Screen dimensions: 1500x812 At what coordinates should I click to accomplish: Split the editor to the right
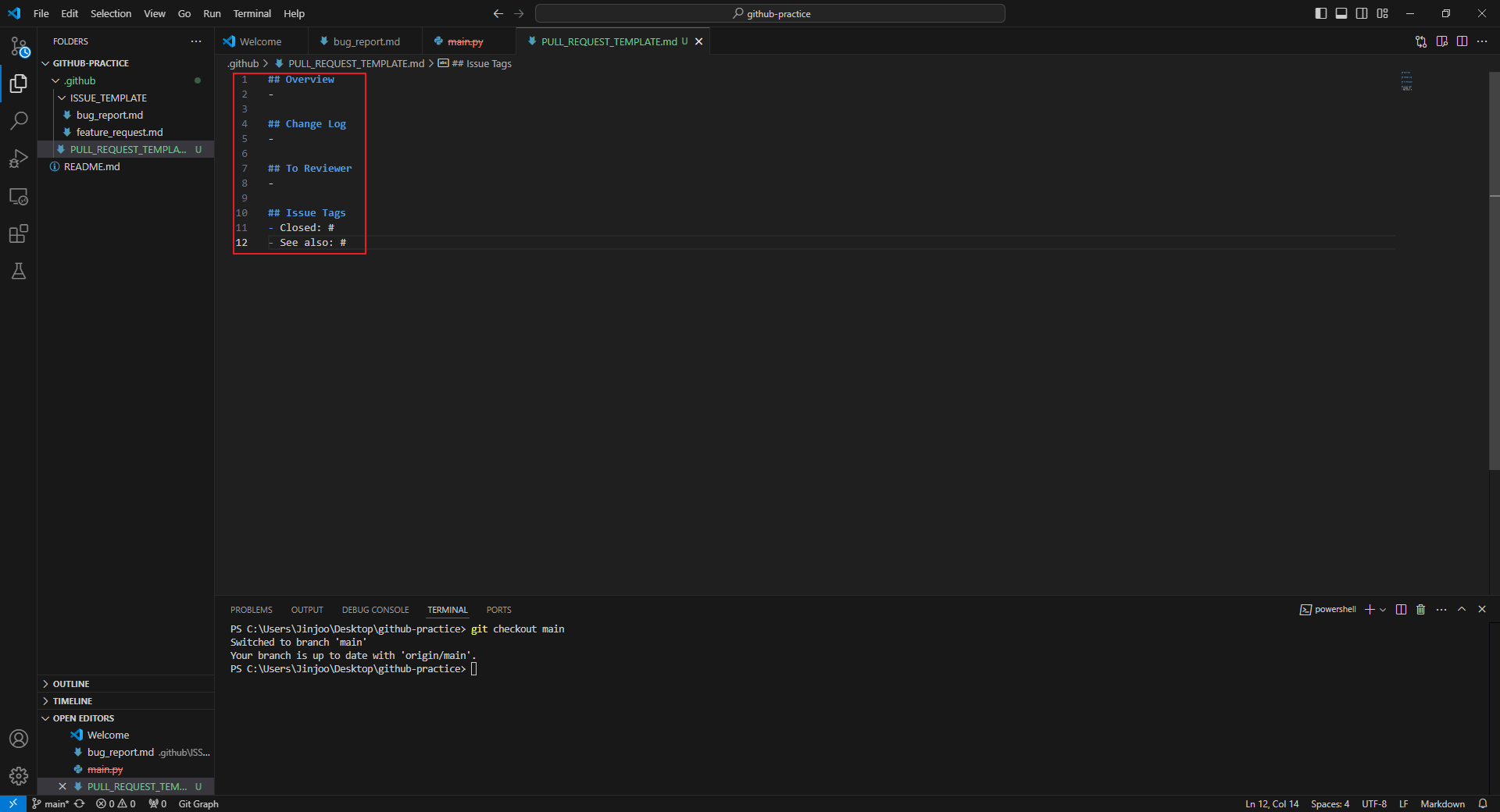[x=1462, y=41]
